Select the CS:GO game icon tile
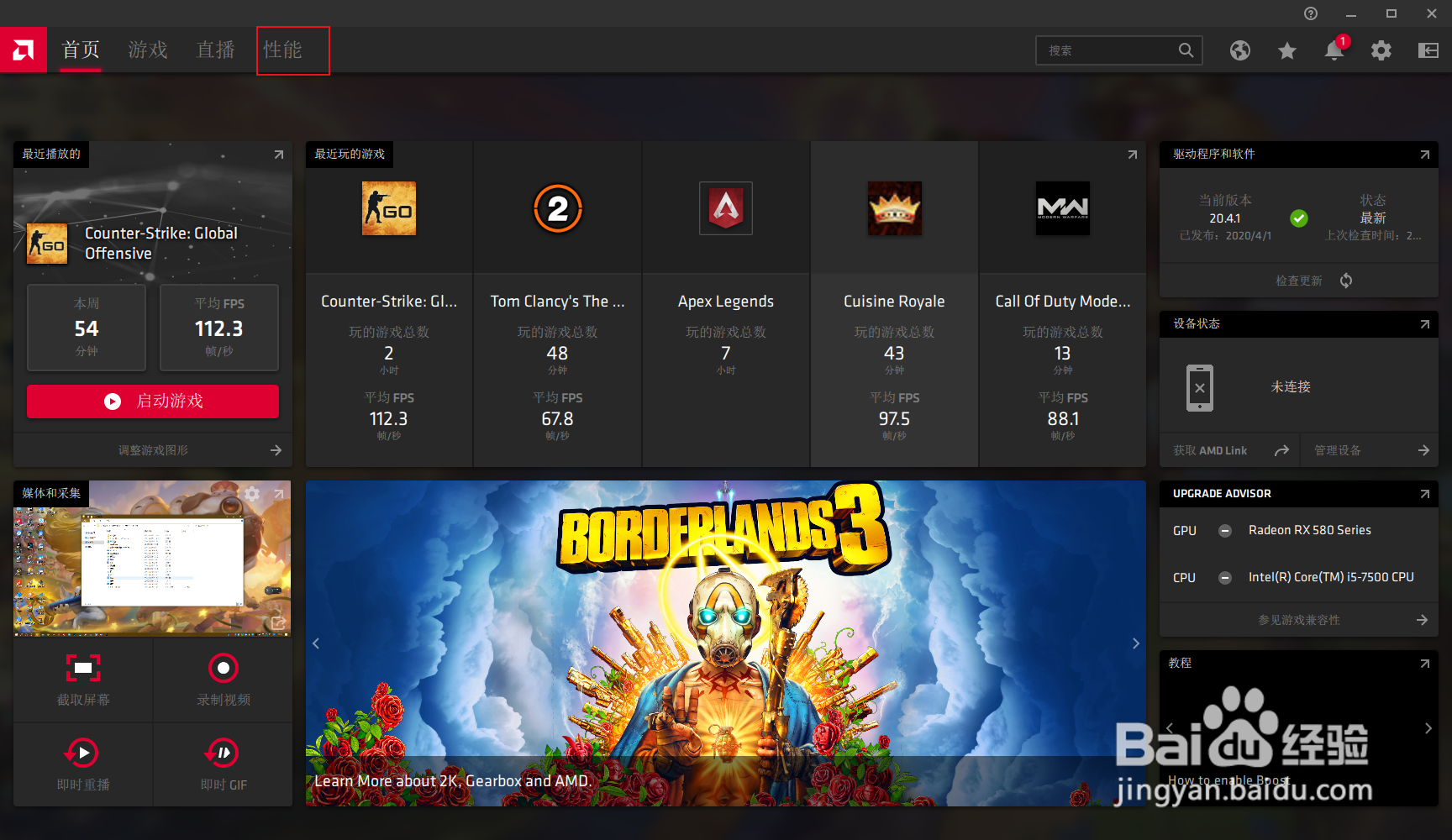The width and height of the screenshot is (1452, 840). 389,208
